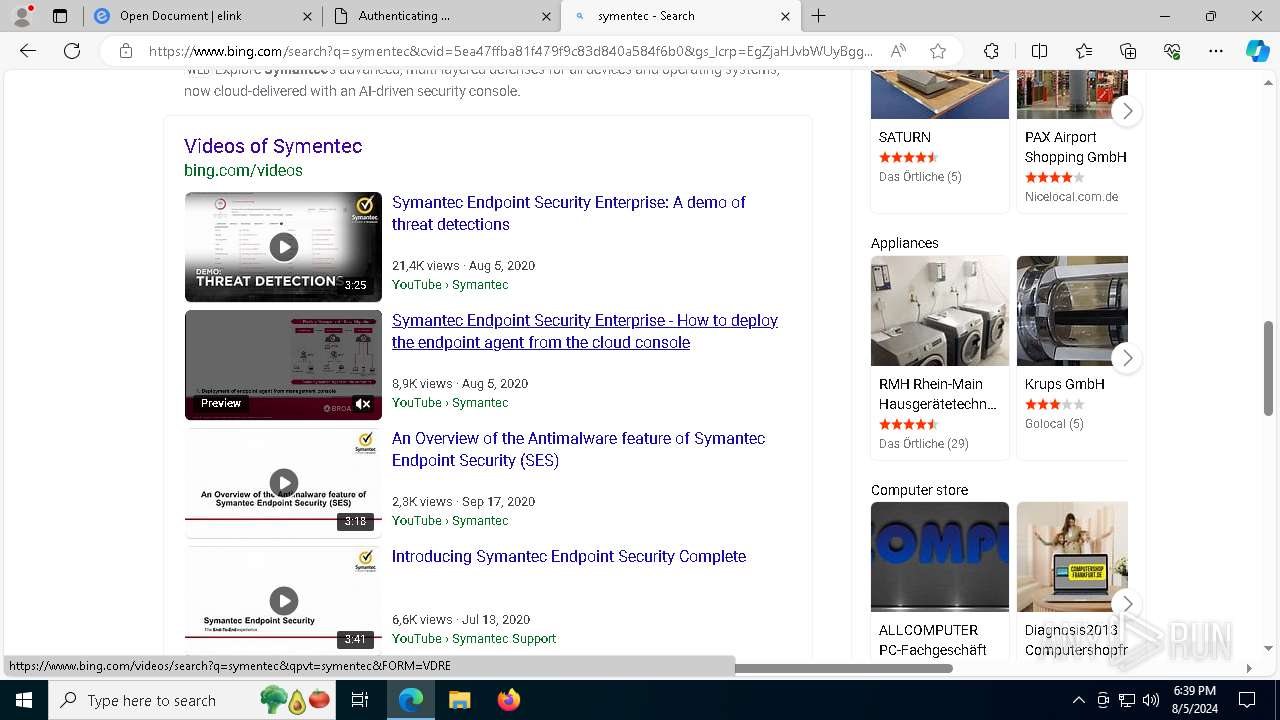Click the deploy endpoint agent preview thumbnail
This screenshot has width=1280, height=720.
(283, 365)
